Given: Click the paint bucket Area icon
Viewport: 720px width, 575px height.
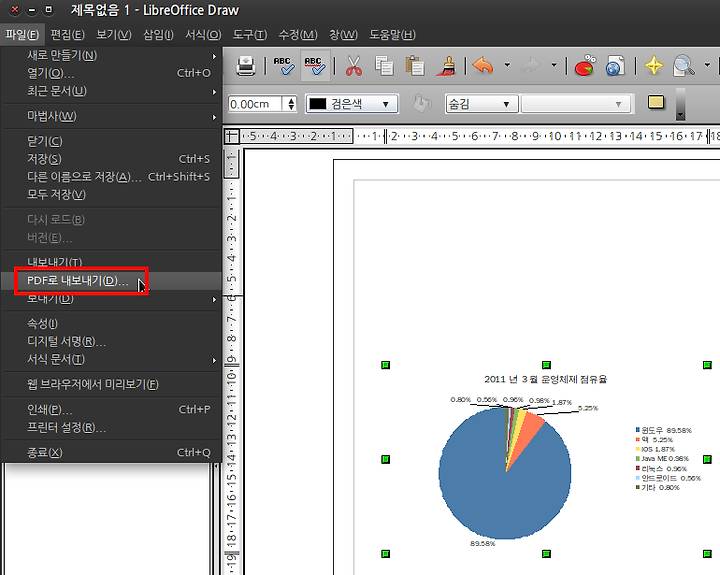Looking at the screenshot, I should tap(422, 104).
